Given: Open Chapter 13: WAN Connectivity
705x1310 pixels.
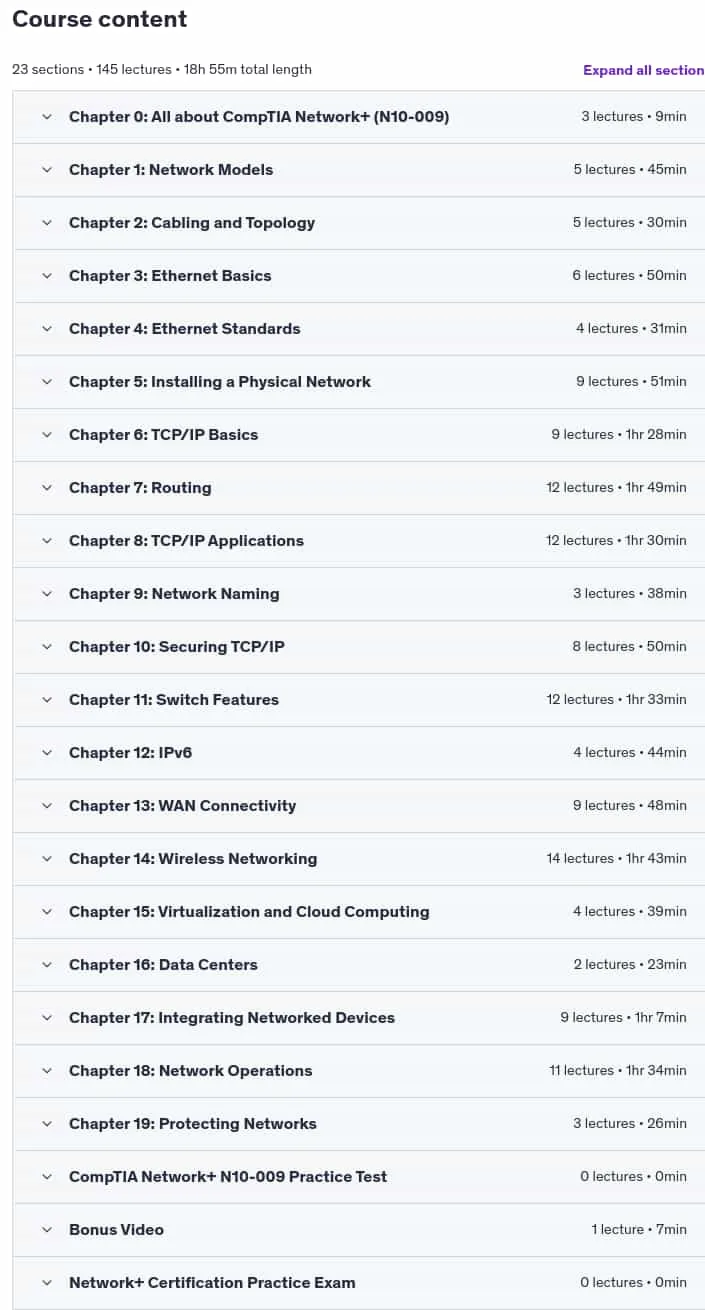Looking at the screenshot, I should click(x=358, y=806).
